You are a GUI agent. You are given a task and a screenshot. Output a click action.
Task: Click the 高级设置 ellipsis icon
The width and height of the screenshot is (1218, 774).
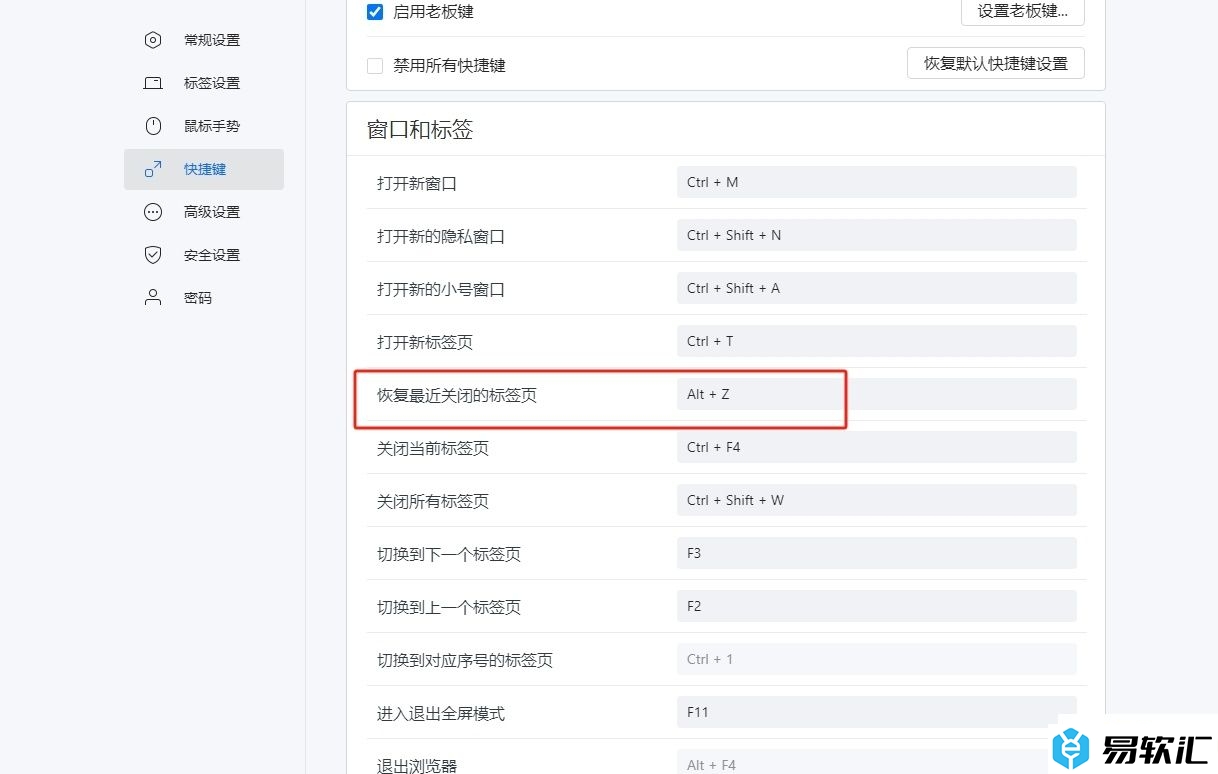tap(153, 212)
